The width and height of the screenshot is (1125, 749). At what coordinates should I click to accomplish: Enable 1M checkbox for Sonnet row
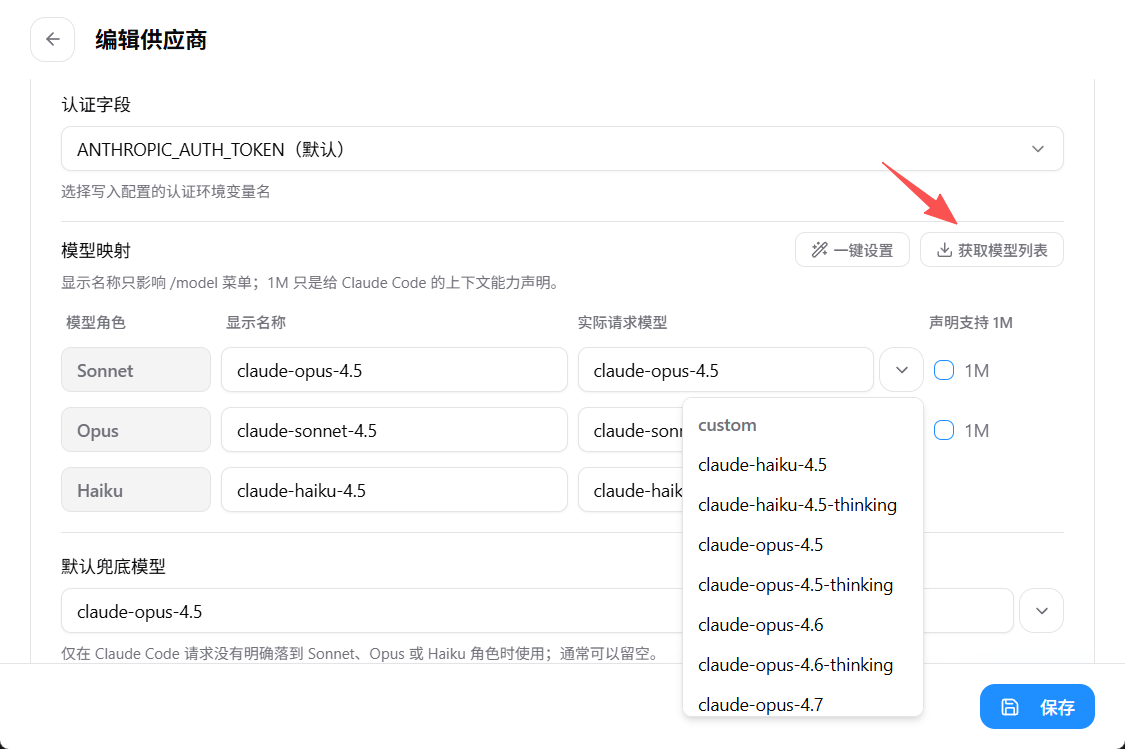tap(943, 370)
